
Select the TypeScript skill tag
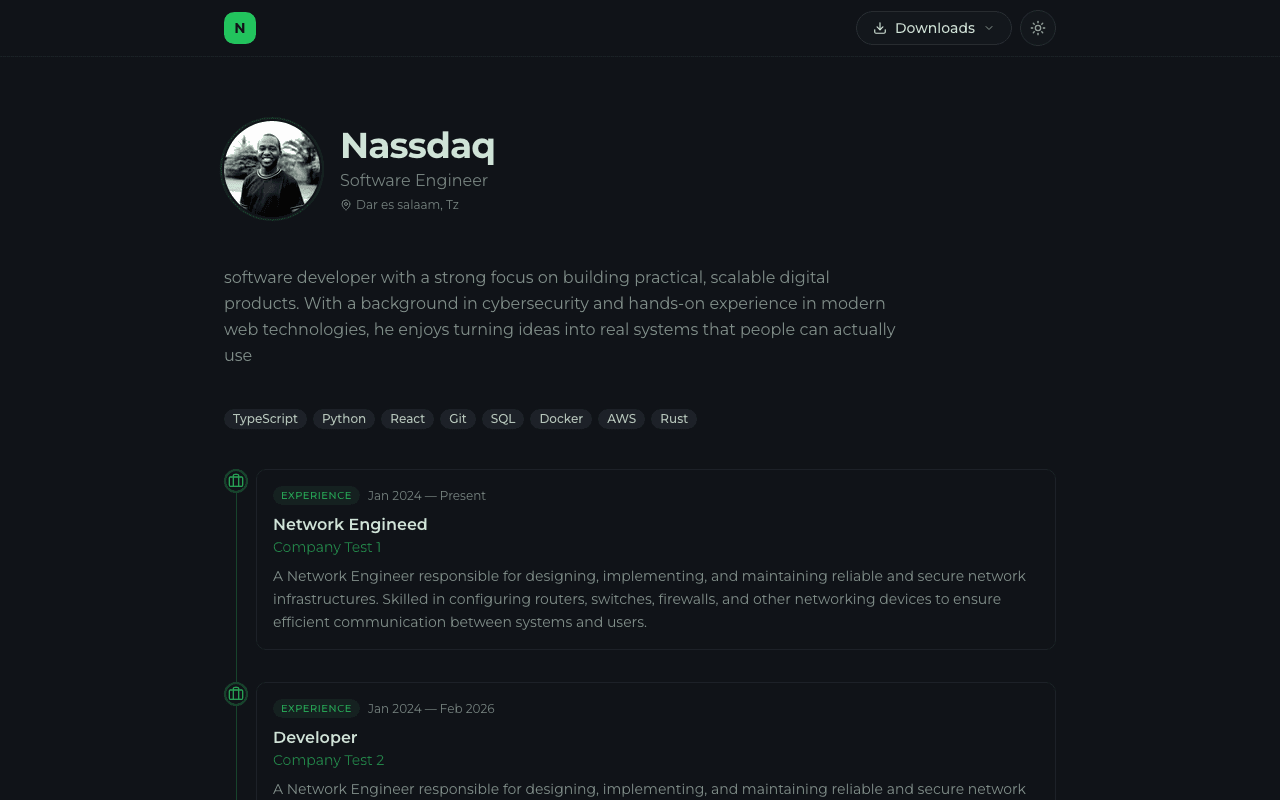tap(265, 418)
